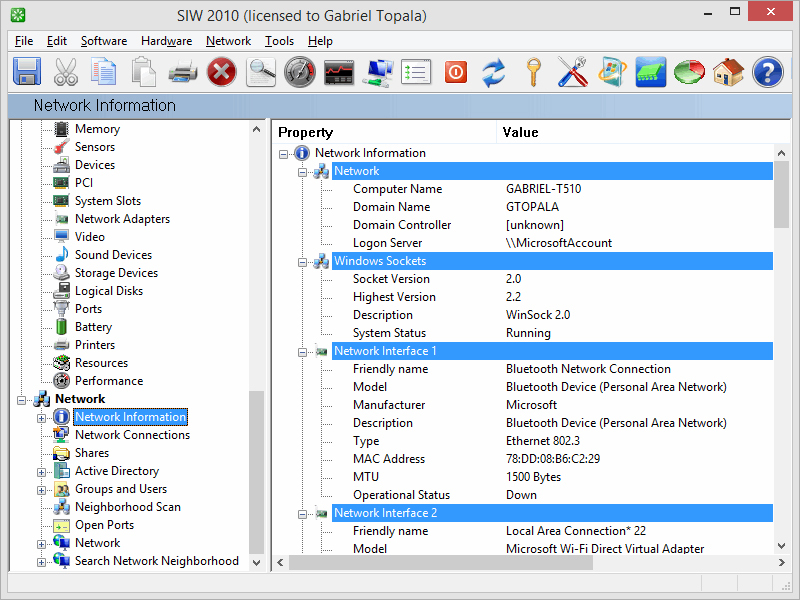Image resolution: width=800 pixels, height=600 pixels.
Task: Select Network Adapters in the tree
Action: coord(122,219)
